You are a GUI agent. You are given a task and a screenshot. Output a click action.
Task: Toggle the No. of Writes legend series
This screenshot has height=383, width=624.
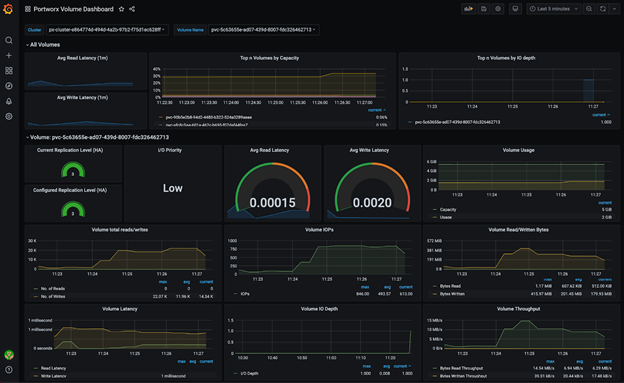click(x=53, y=297)
